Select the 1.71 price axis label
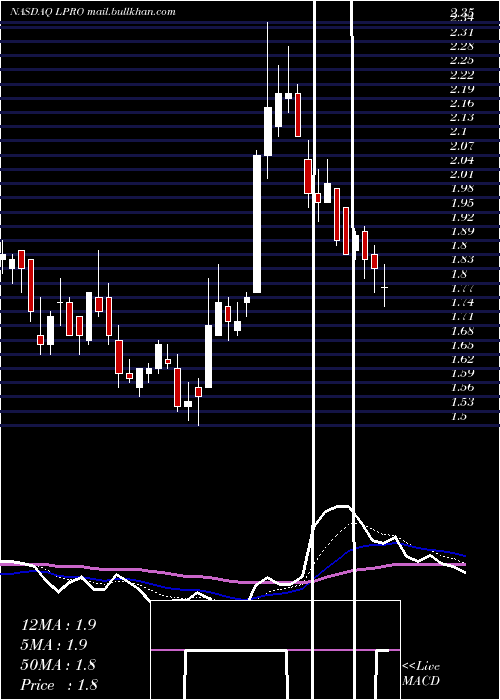Screen dimensions: 500x700 pos(462,317)
